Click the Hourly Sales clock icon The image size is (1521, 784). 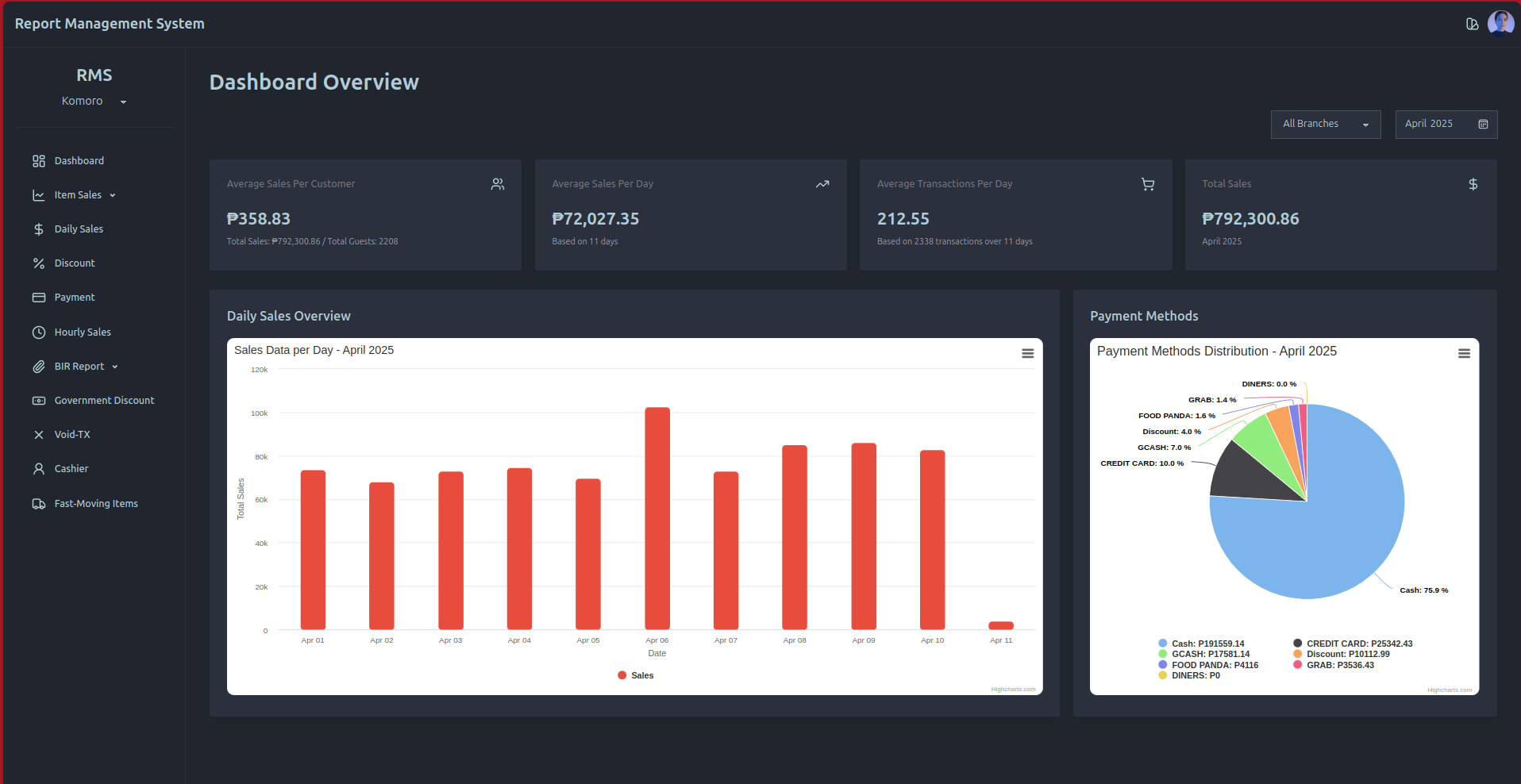tap(39, 332)
